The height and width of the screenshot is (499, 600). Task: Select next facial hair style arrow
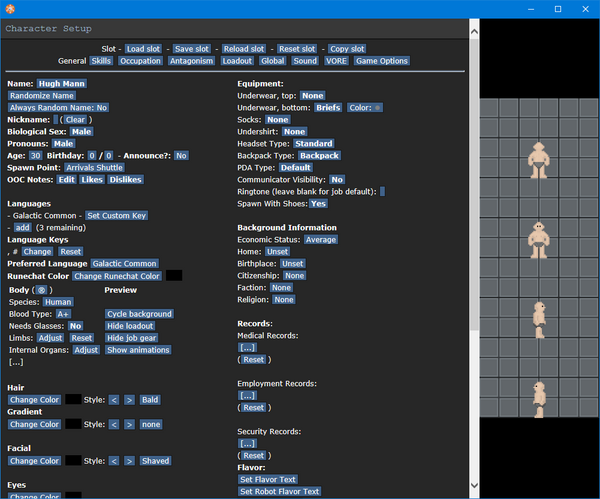pos(129,461)
